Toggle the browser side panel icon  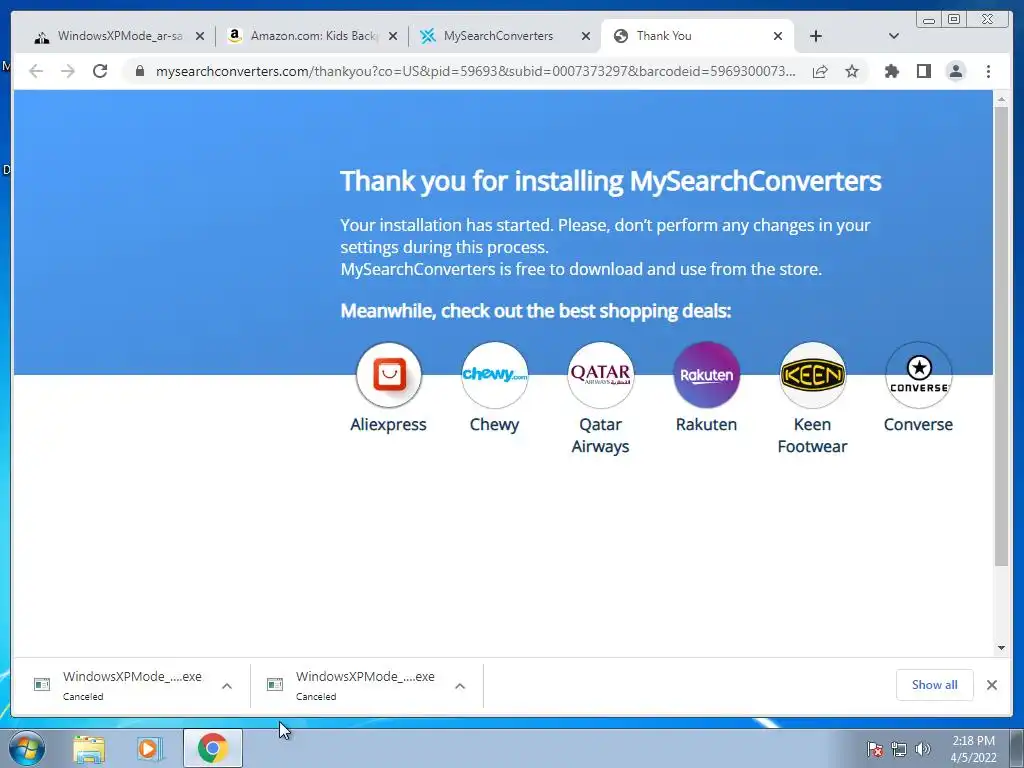pos(923,71)
